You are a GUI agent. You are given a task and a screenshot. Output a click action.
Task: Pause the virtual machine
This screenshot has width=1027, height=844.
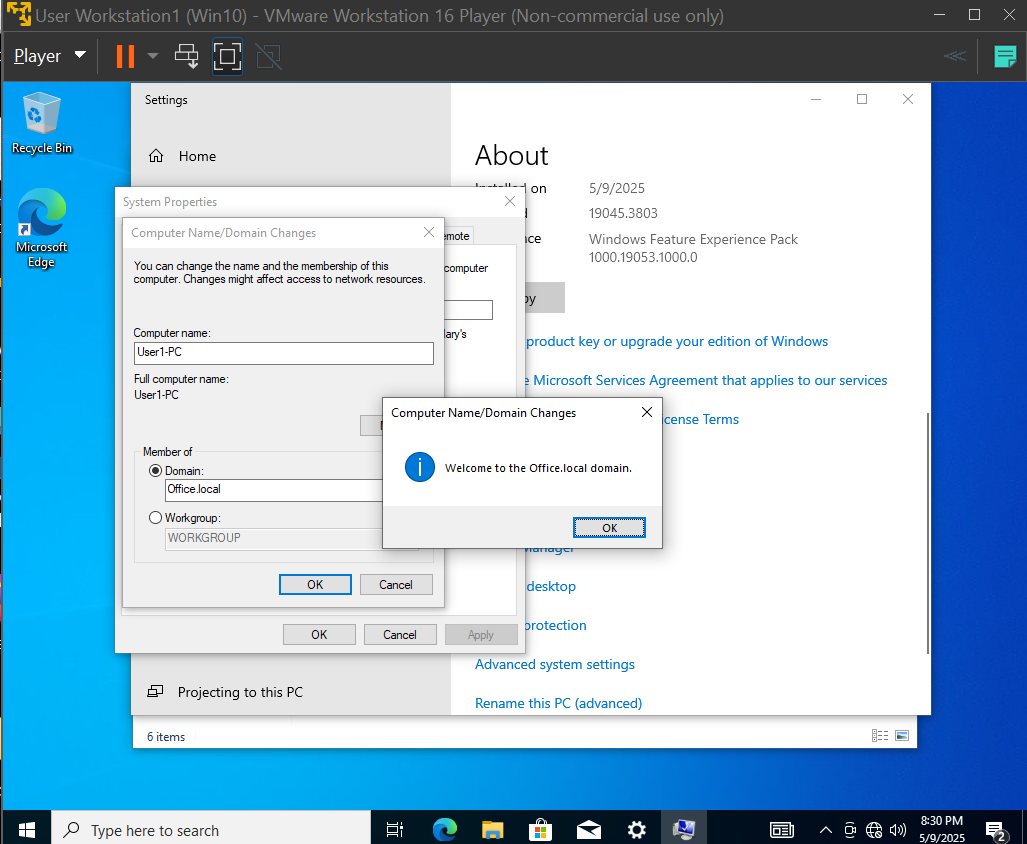tap(125, 56)
